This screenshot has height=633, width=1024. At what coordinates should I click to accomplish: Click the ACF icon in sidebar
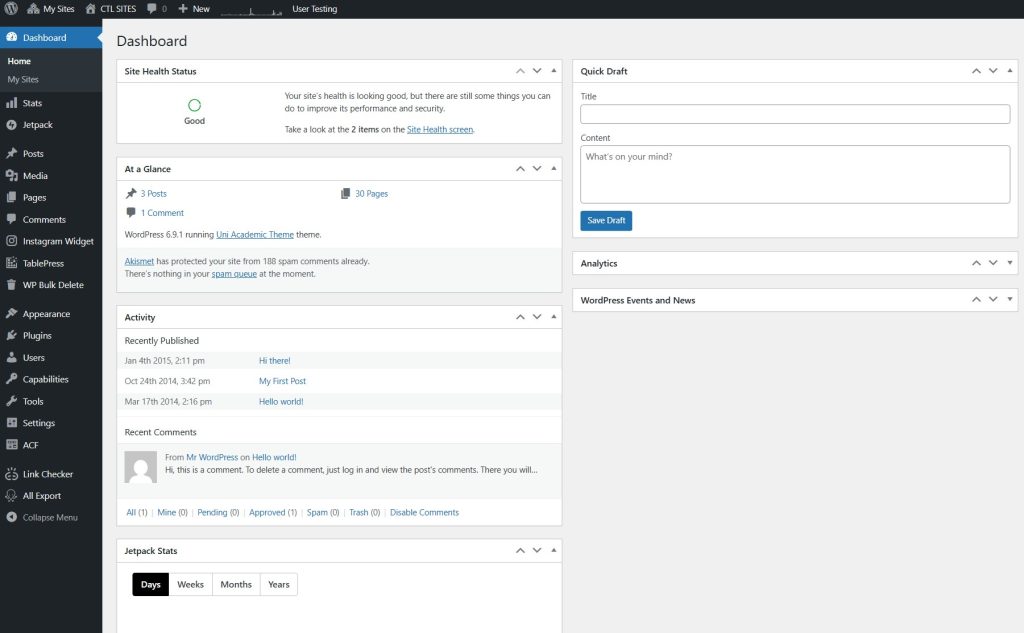[12, 445]
